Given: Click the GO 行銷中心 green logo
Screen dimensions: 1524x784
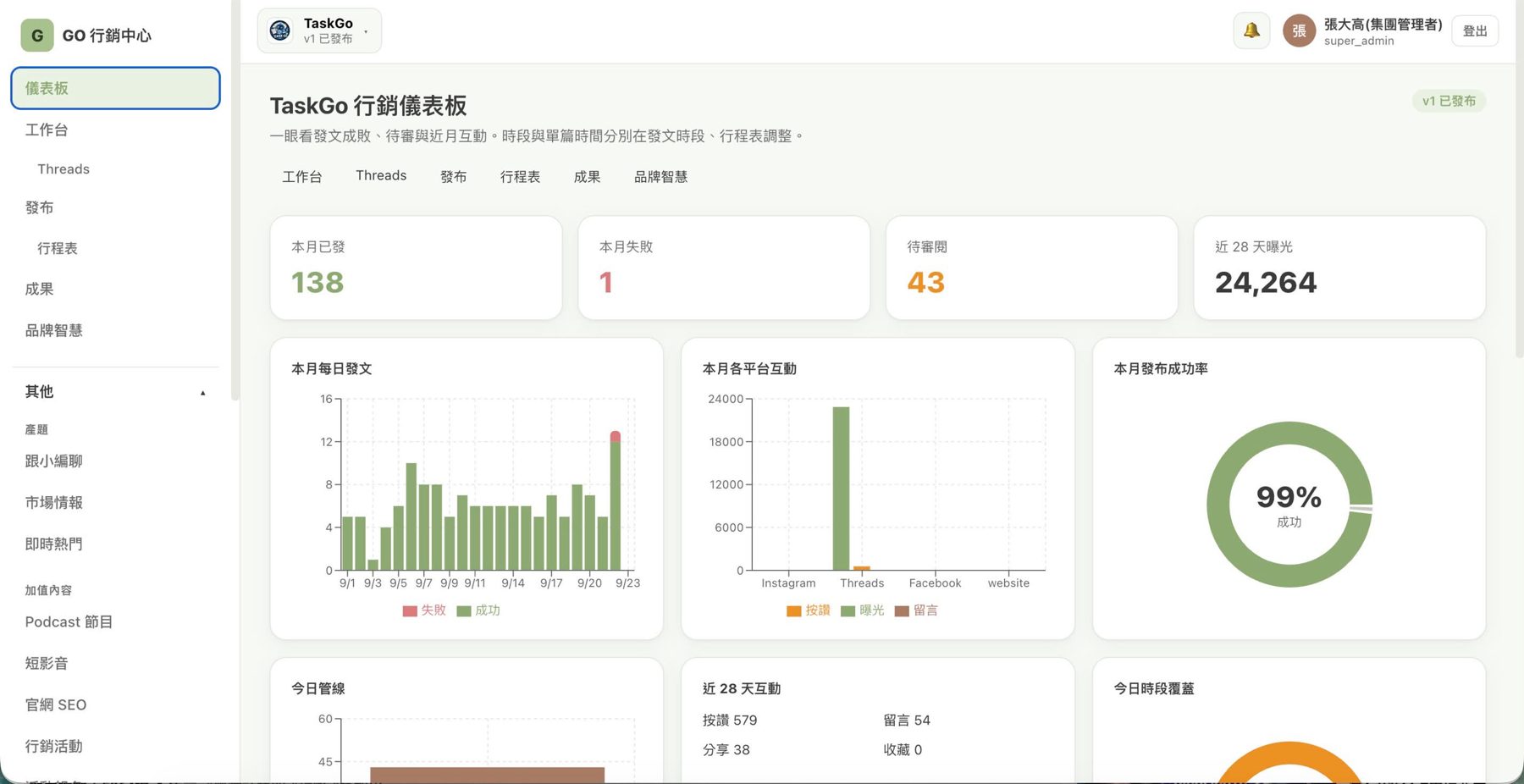Looking at the screenshot, I should pyautogui.click(x=37, y=36).
